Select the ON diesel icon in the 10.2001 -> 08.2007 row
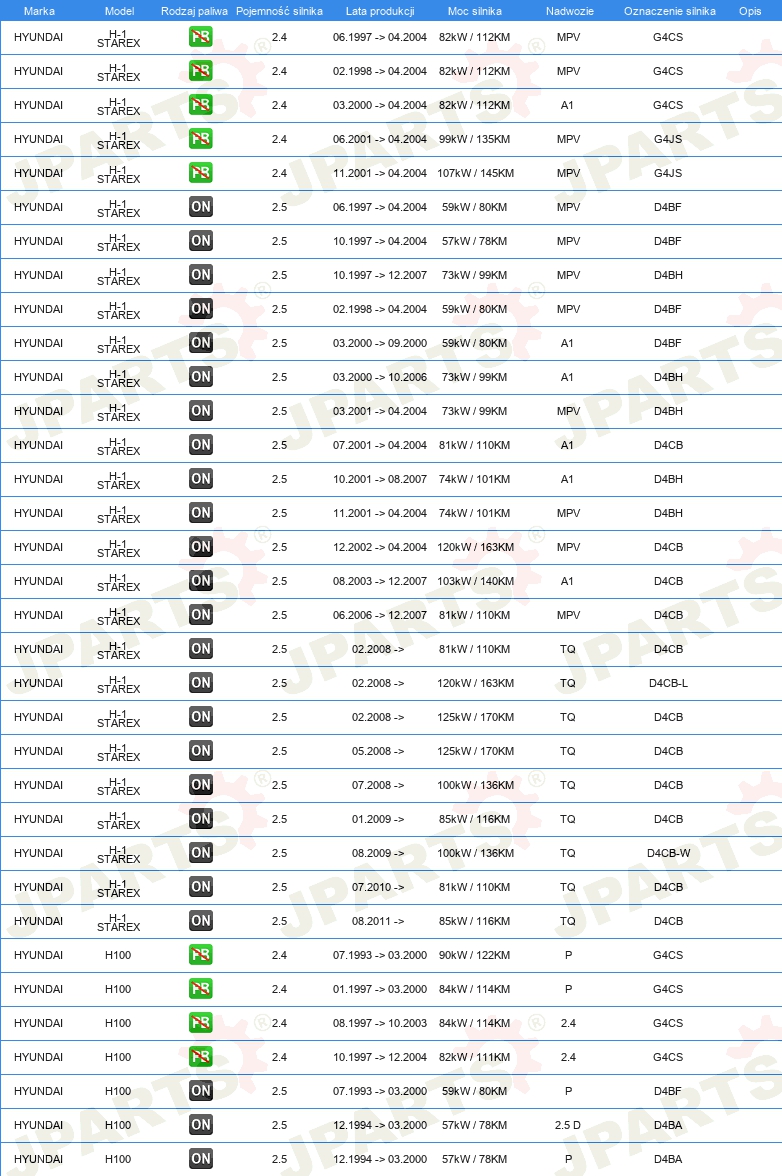 tap(200, 478)
